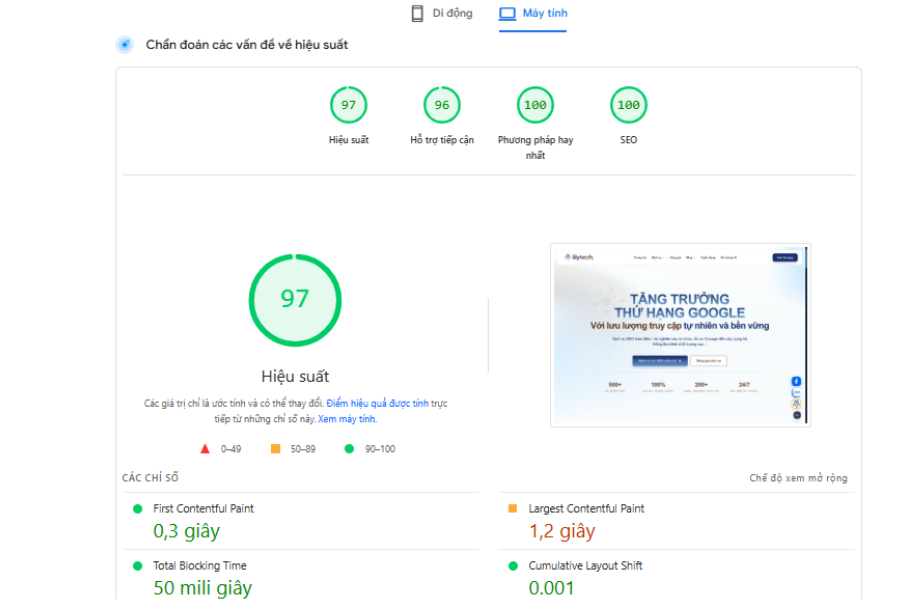Click the First Contentful Paint metric name
This screenshot has height=600, width=900.
point(203,508)
